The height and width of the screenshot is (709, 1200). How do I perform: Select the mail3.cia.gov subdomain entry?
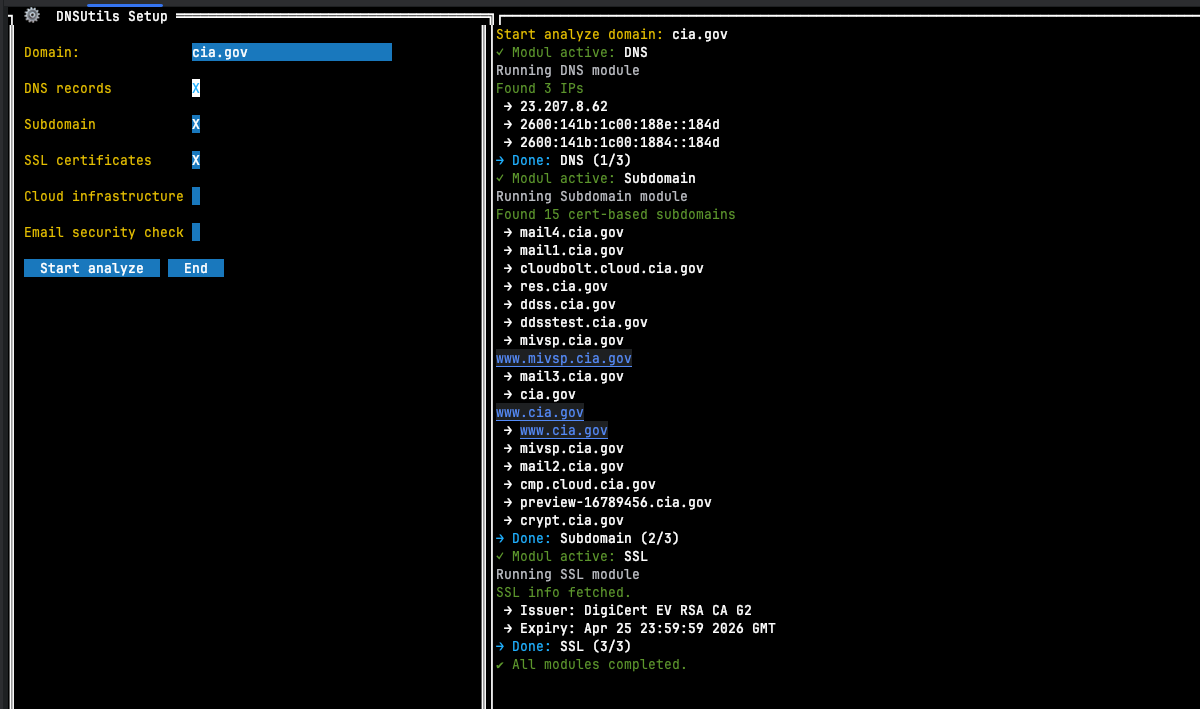click(x=572, y=376)
